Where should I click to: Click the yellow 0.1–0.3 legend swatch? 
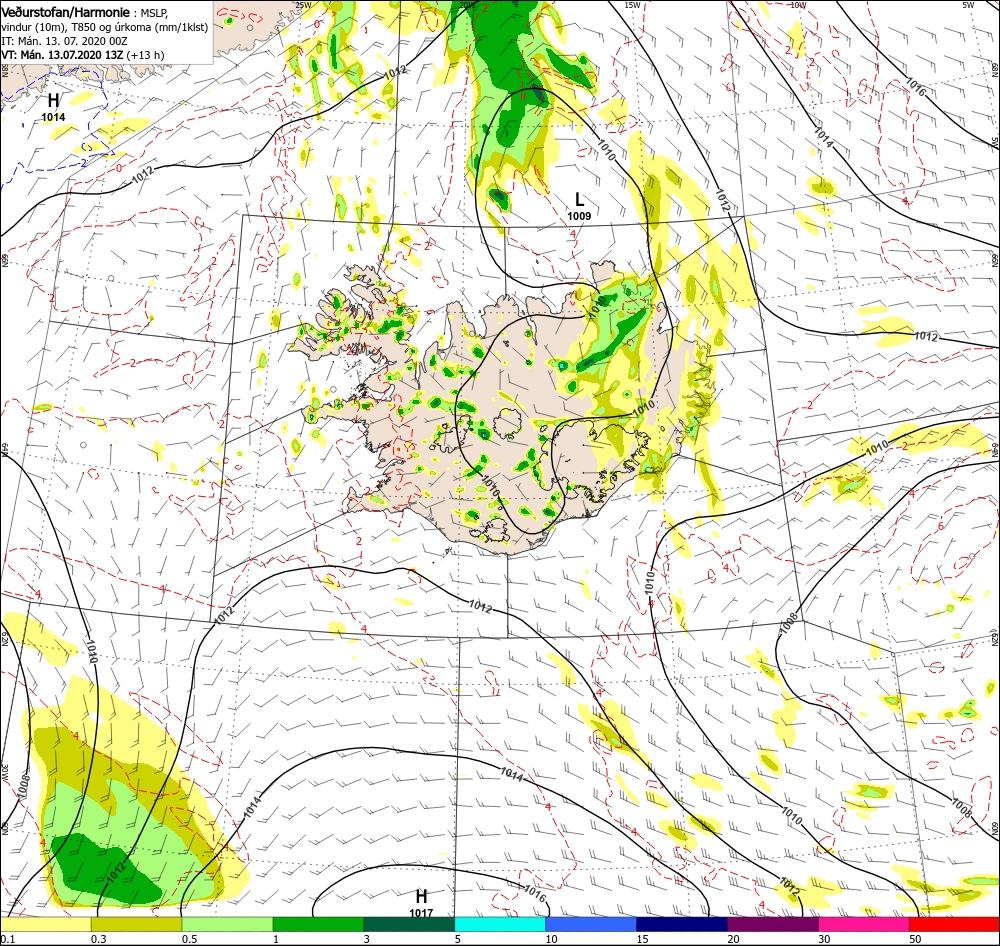(45, 924)
